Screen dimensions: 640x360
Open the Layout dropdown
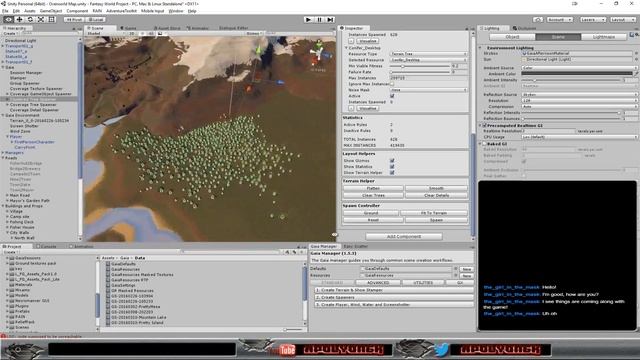tap(622, 19)
